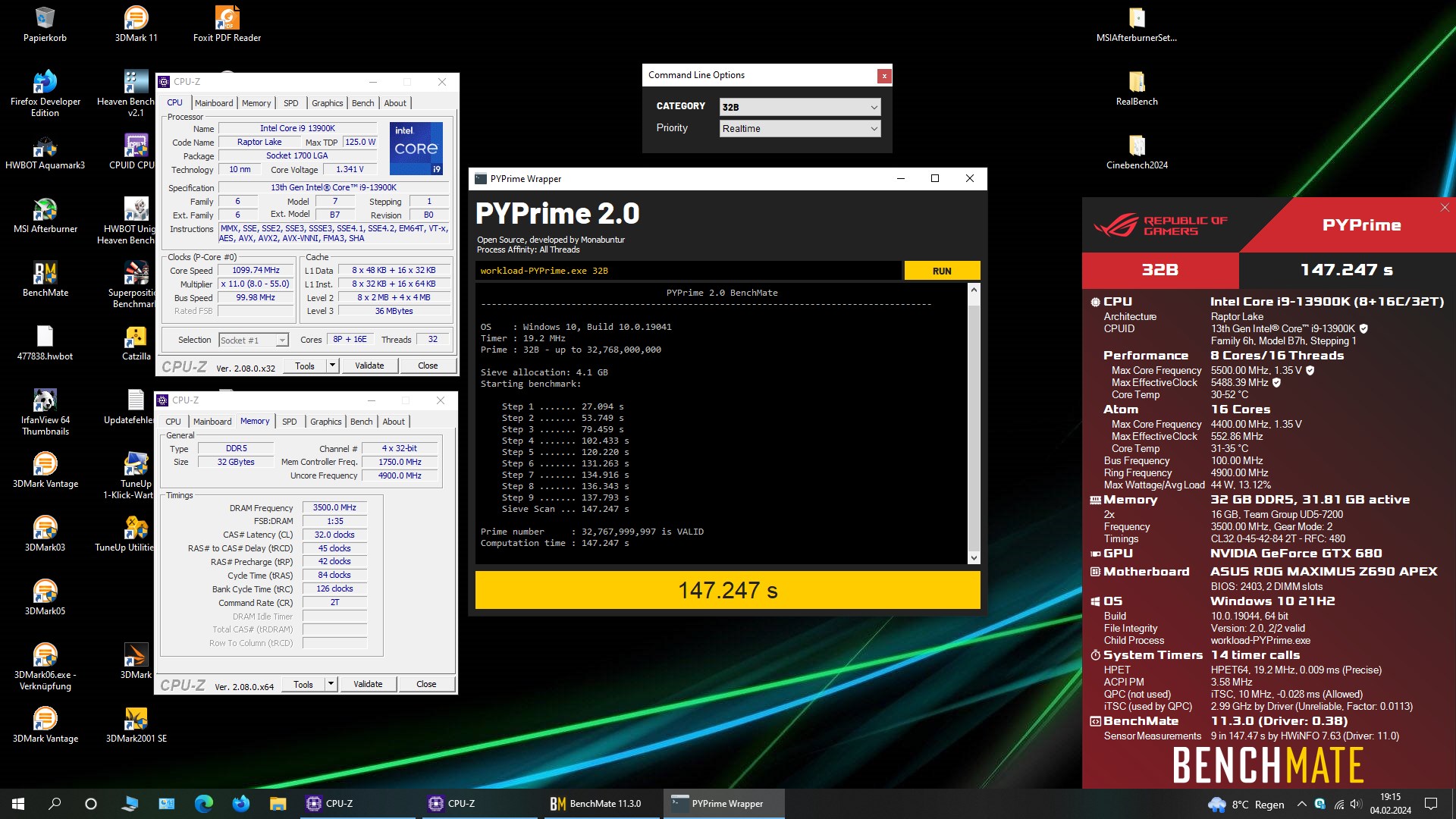
Task: Click the 32B category label in BenchMate panel
Action: pos(1159,270)
